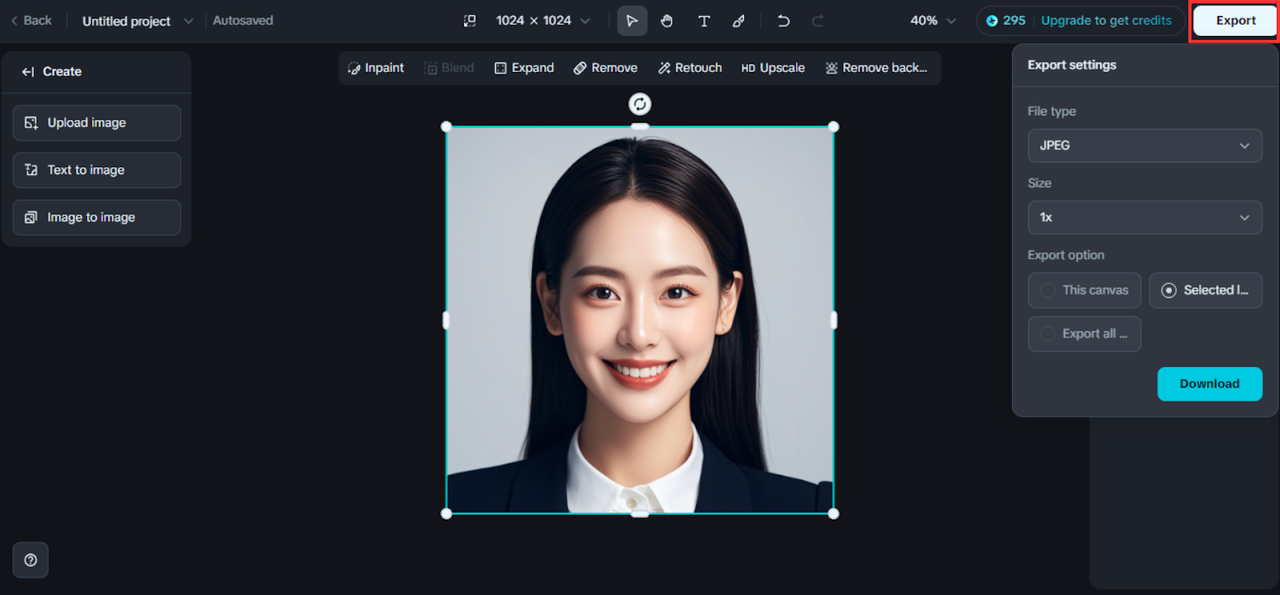Viewport: 1280px width, 595px height.
Task: Click the Autosaved status text
Action: [x=243, y=21]
